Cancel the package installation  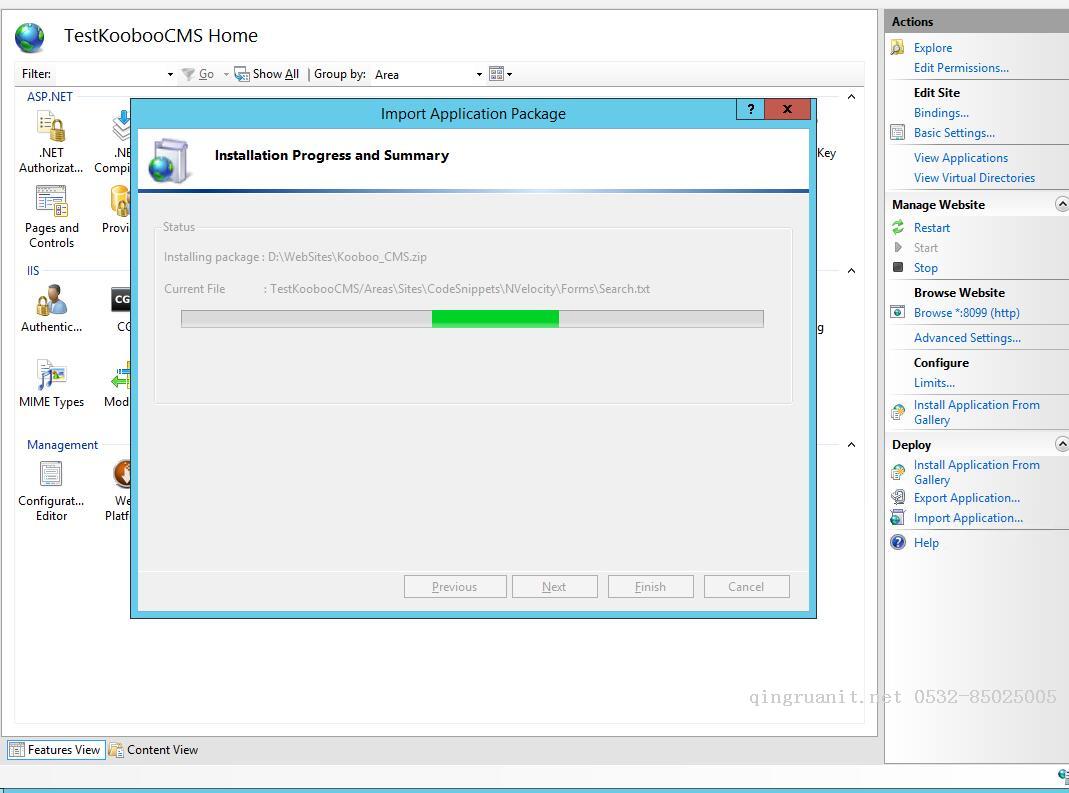point(747,586)
